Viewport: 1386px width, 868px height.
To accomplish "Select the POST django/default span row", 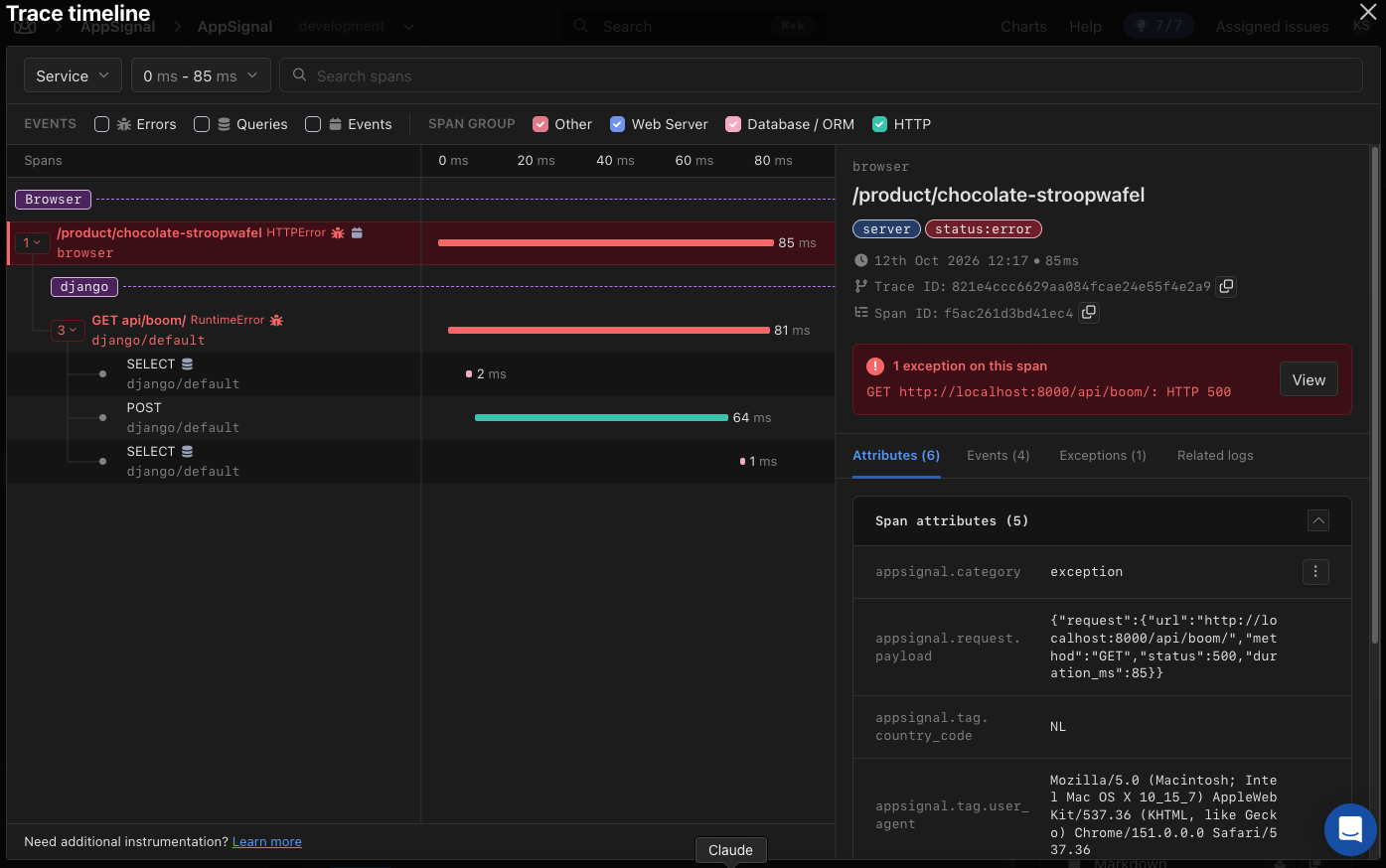I will coord(421,418).
